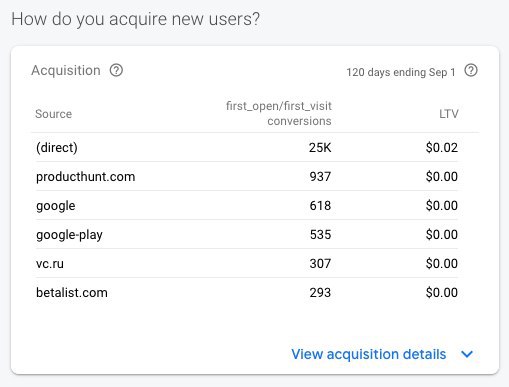Select the betalist.com source row
Viewport: 509px width, 387px height.
[x=247, y=292]
